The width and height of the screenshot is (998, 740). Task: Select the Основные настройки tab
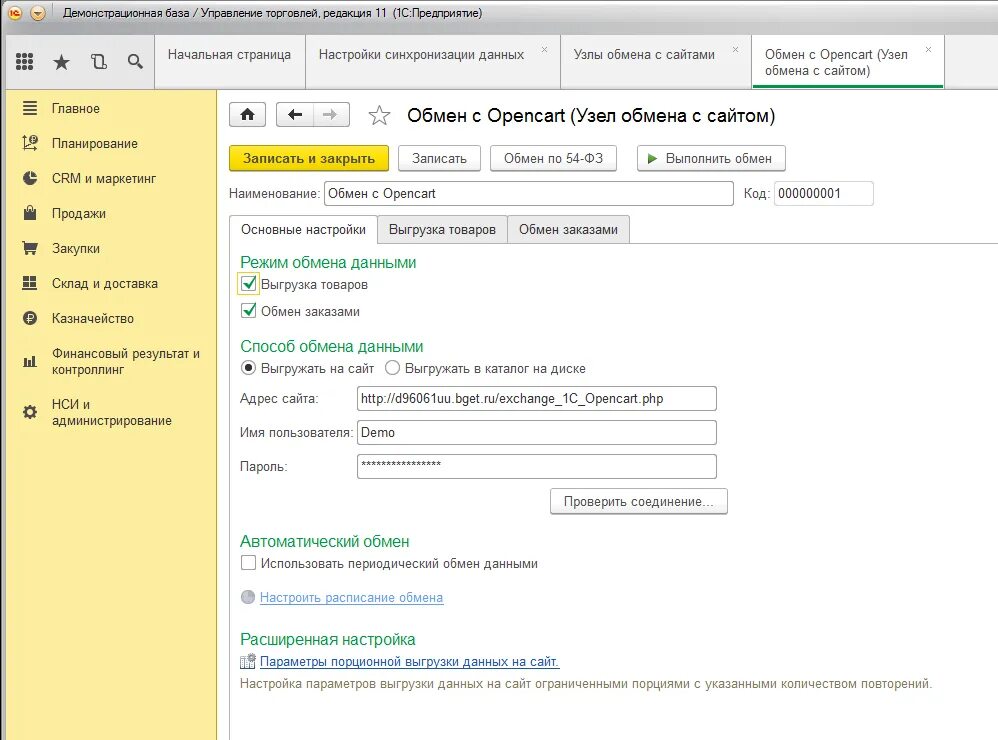pos(303,230)
